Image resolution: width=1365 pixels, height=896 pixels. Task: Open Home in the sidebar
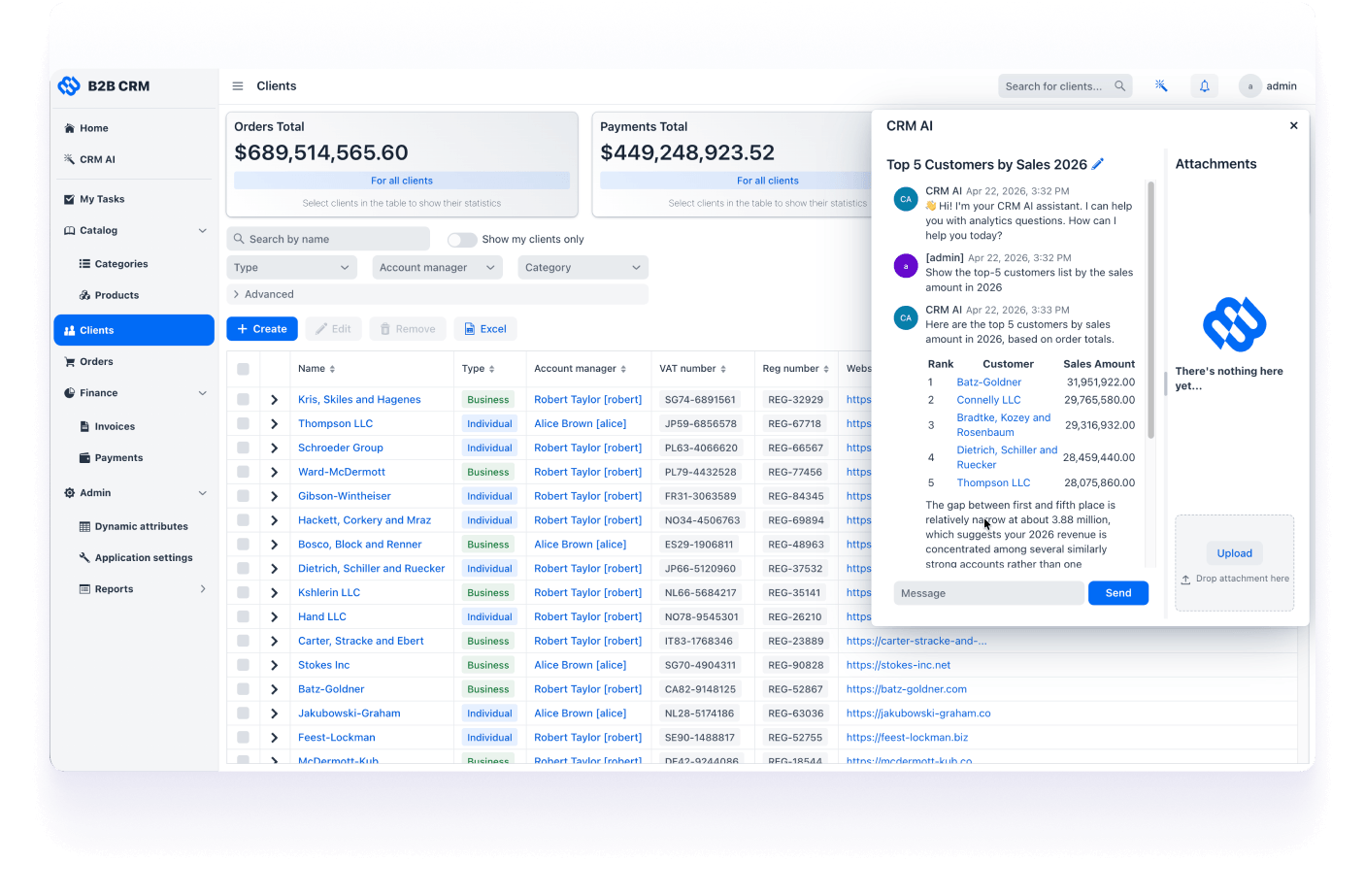pos(134,128)
